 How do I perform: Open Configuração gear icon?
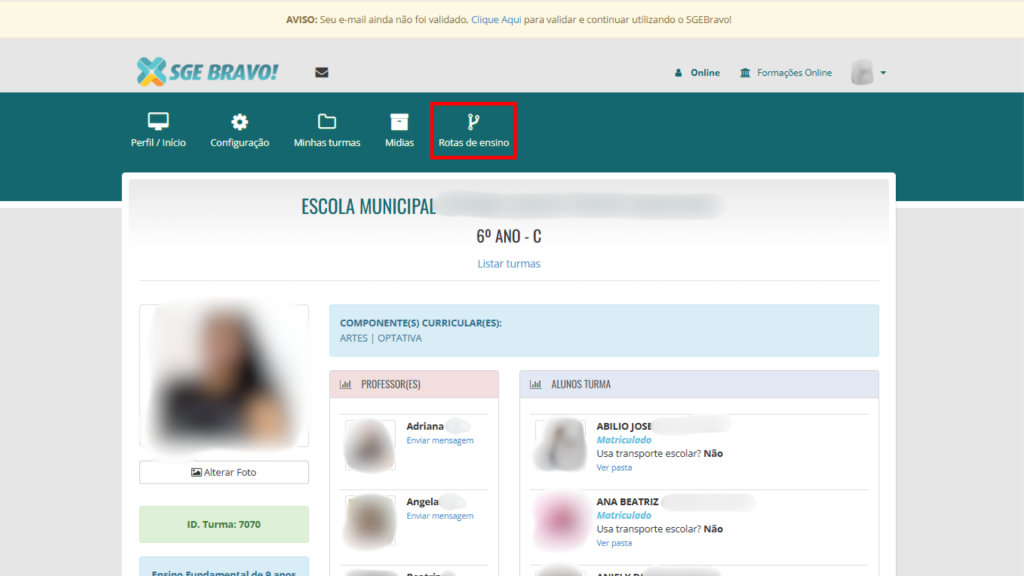239,122
